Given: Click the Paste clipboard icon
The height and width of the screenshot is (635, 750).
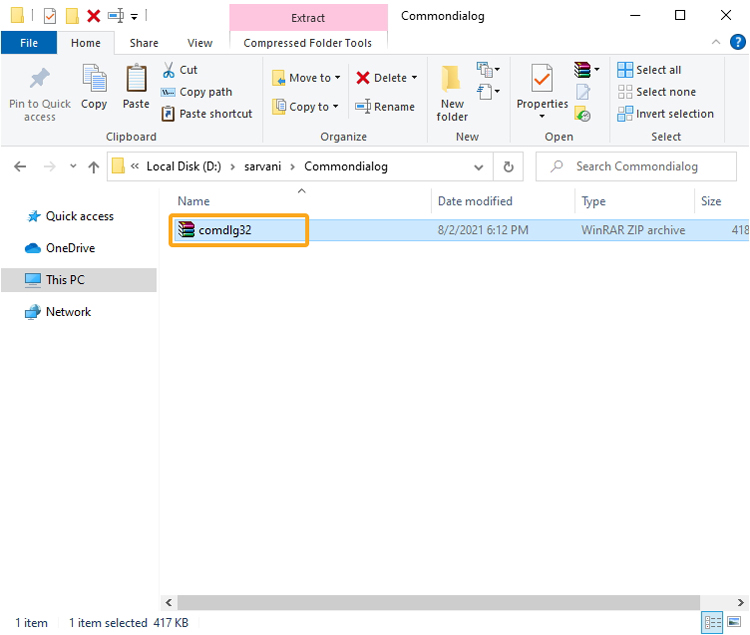Looking at the screenshot, I should (136, 78).
